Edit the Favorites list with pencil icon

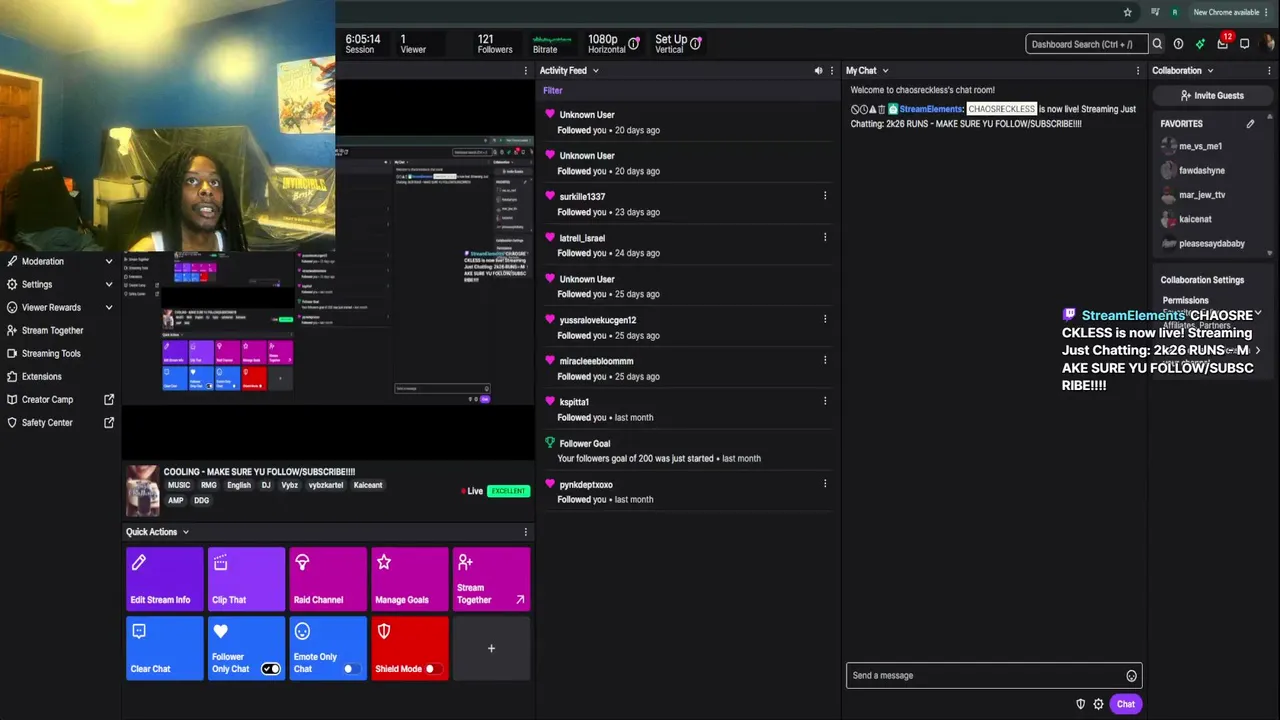tap(1250, 124)
